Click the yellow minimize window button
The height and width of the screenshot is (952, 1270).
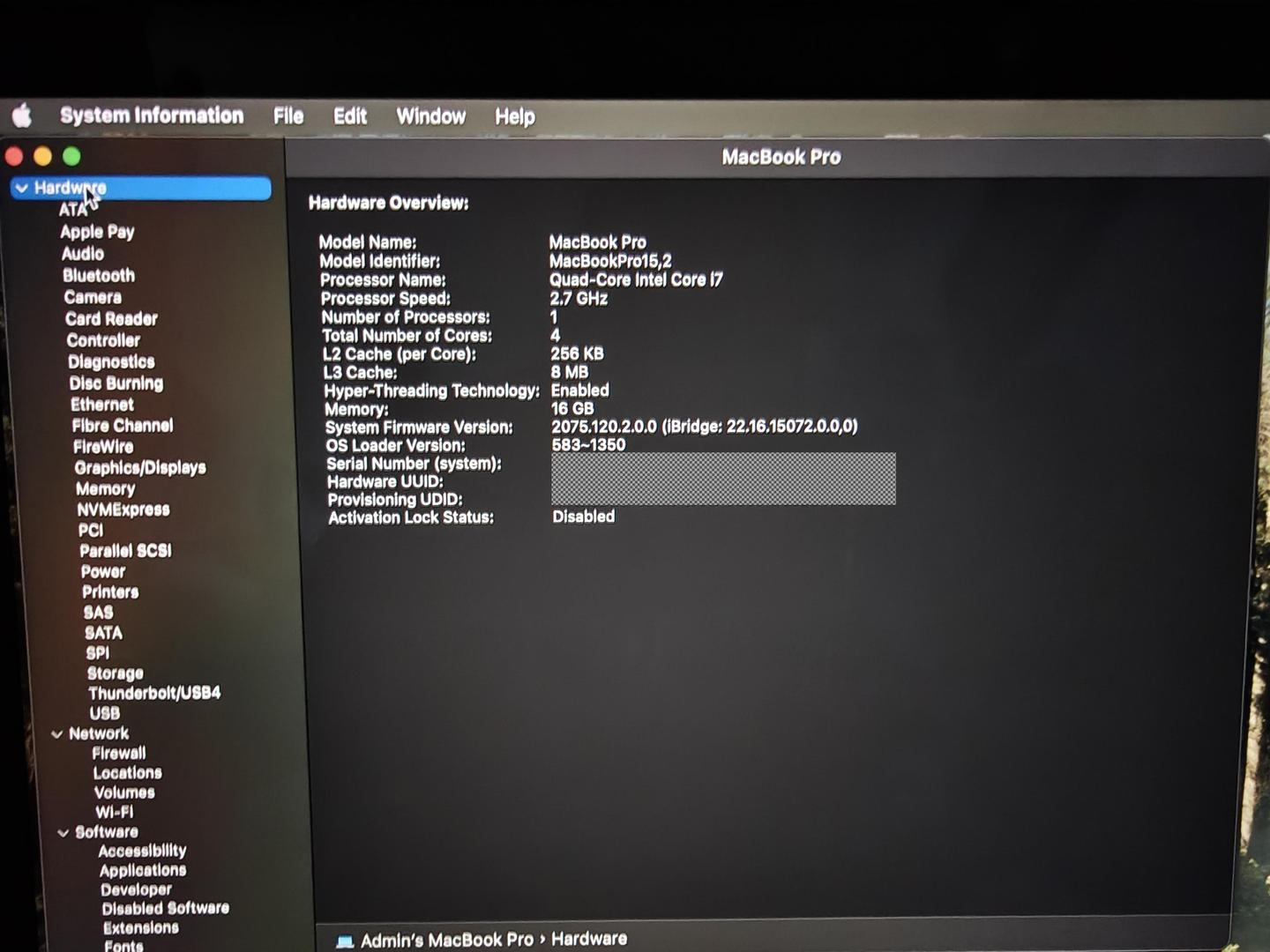click(x=42, y=157)
